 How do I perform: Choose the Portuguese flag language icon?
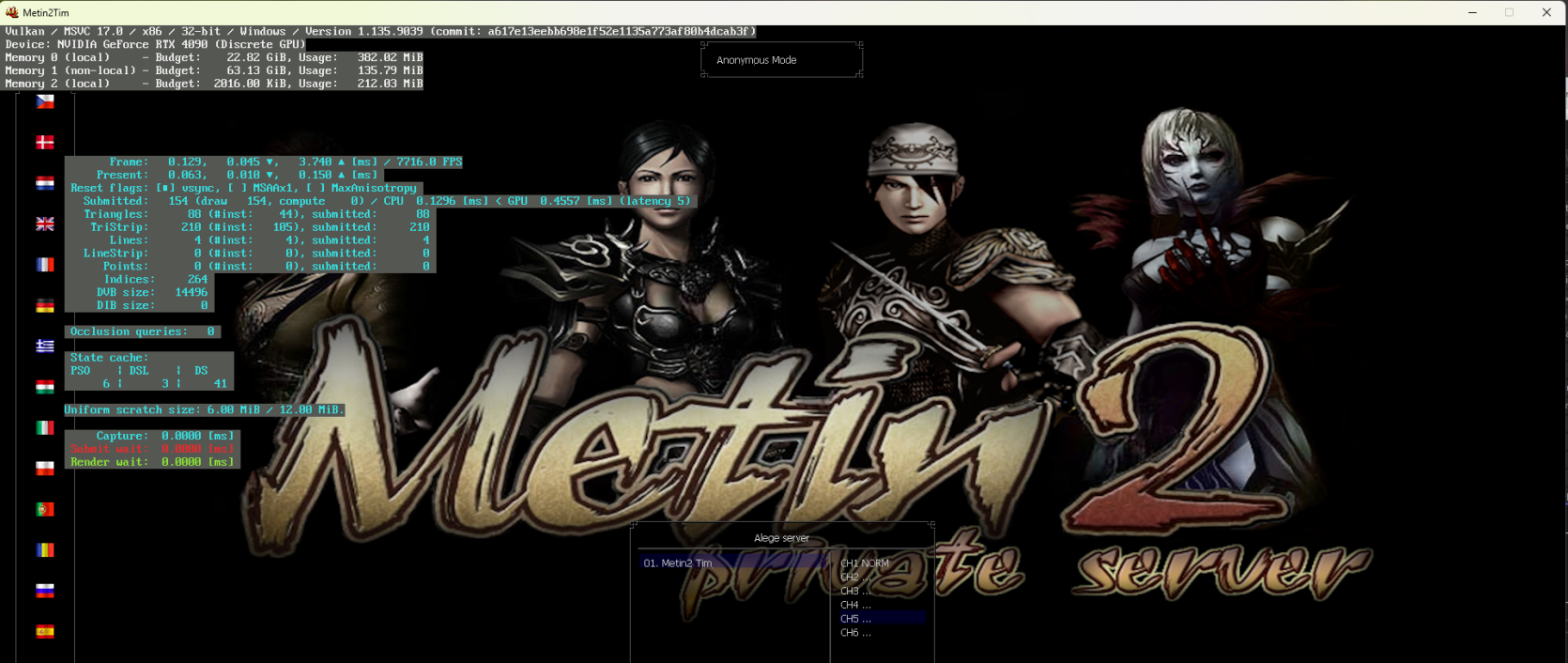point(45,509)
